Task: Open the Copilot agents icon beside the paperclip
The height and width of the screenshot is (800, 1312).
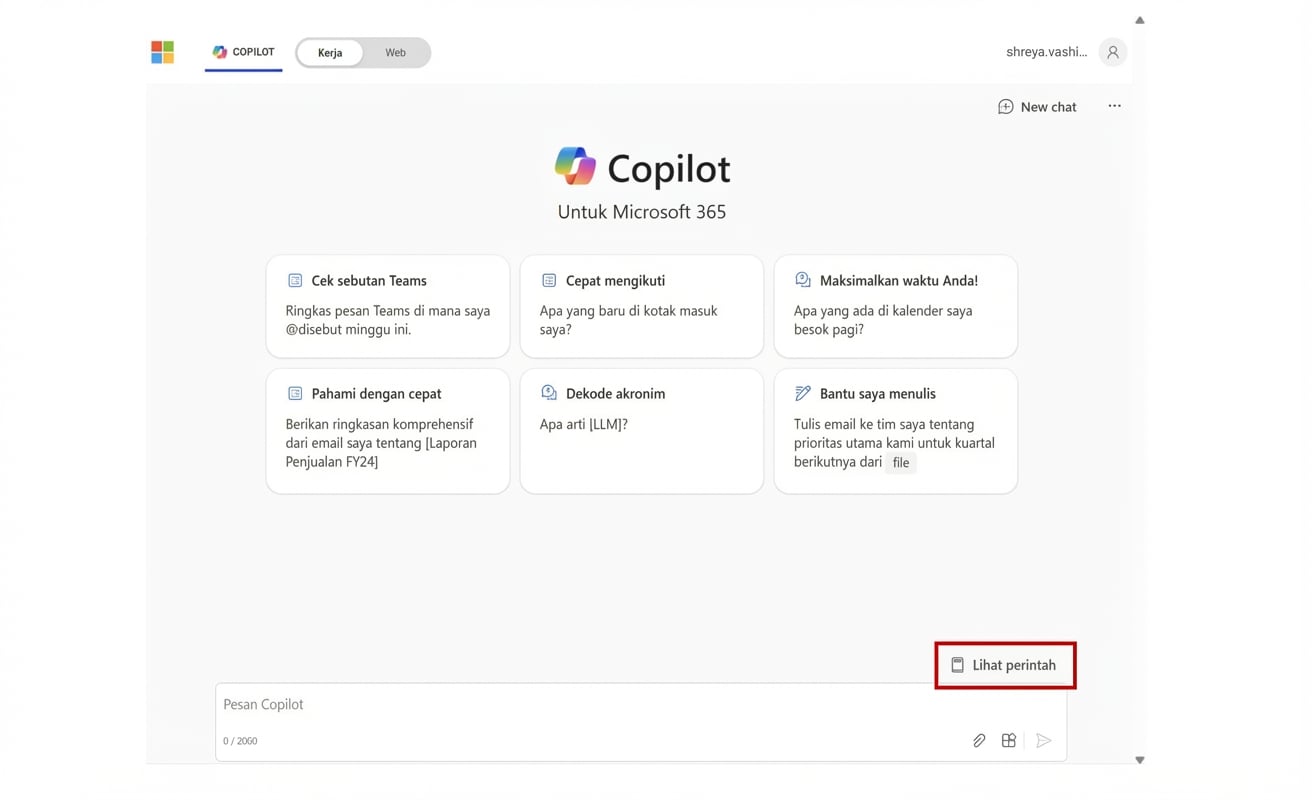Action: [1008, 740]
